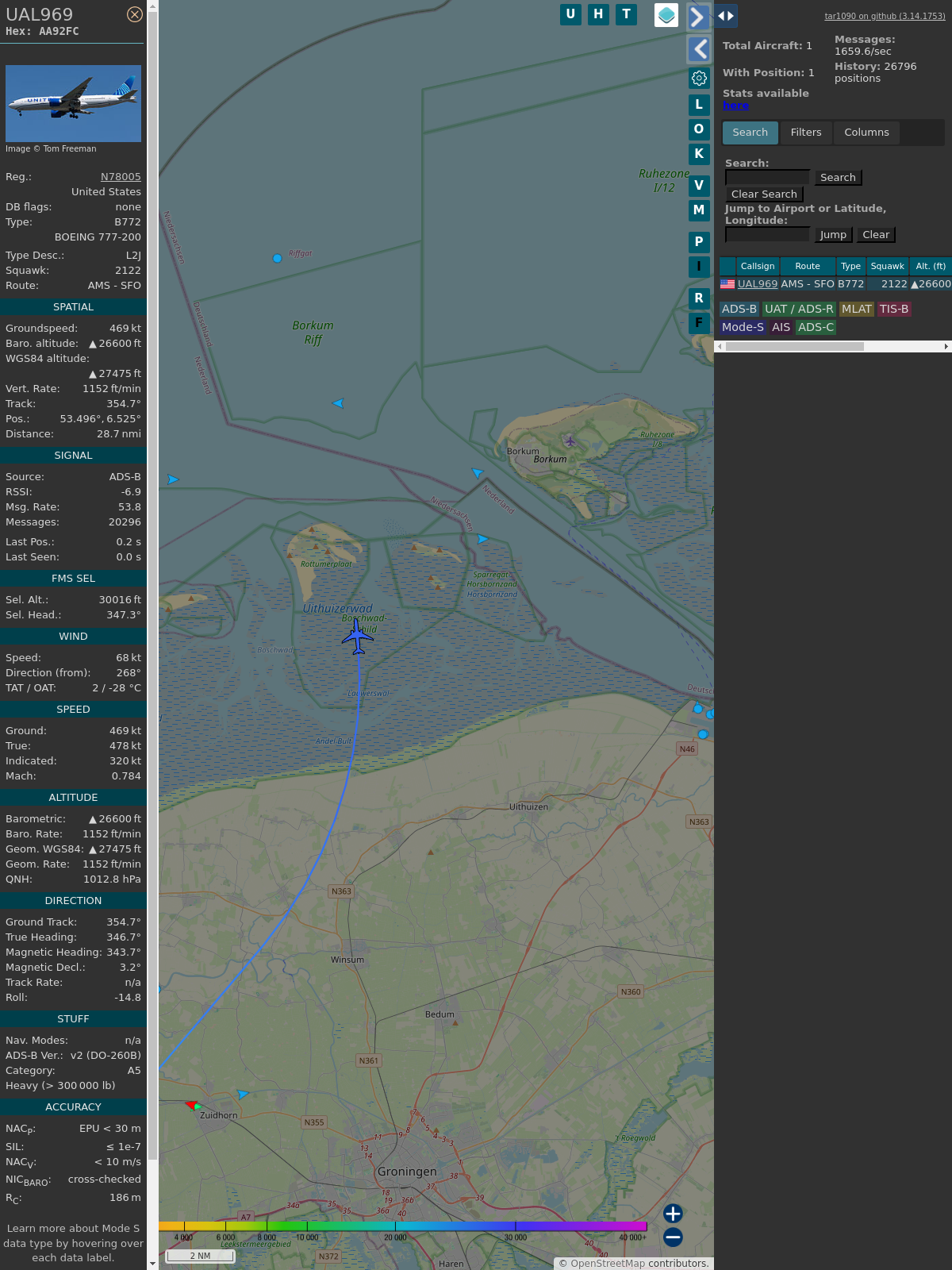The image size is (952, 1270).
Task: Toggle the ADS-B source legend
Action: tap(739, 309)
